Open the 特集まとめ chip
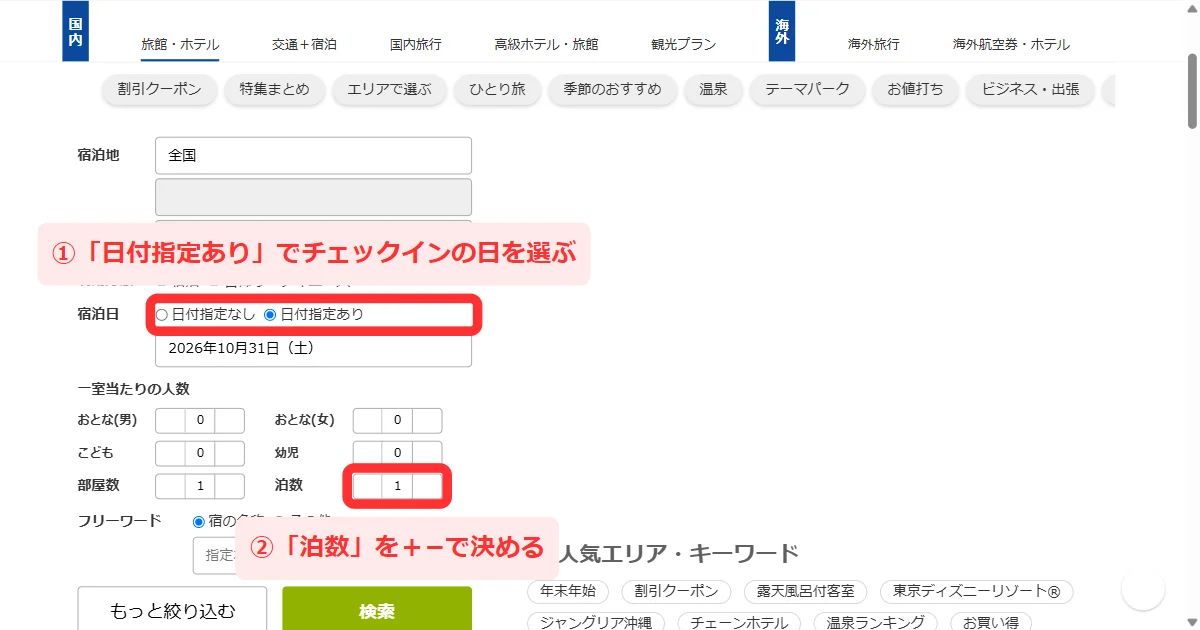1200x630 pixels. pos(274,89)
